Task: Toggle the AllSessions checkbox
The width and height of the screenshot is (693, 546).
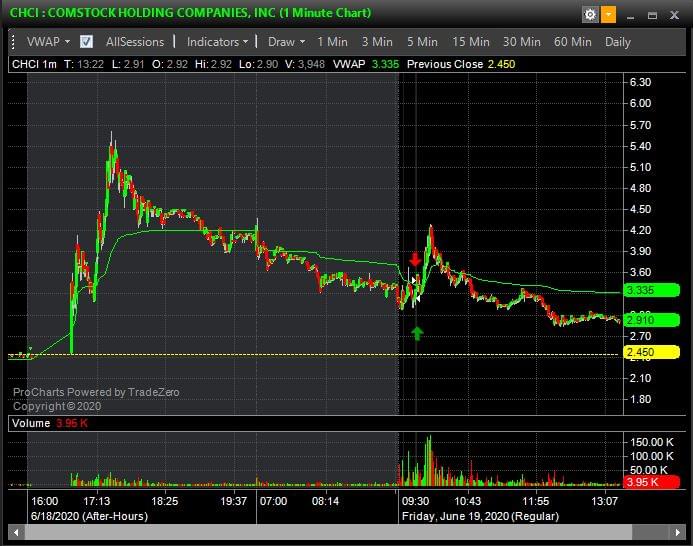Action: coord(86,42)
